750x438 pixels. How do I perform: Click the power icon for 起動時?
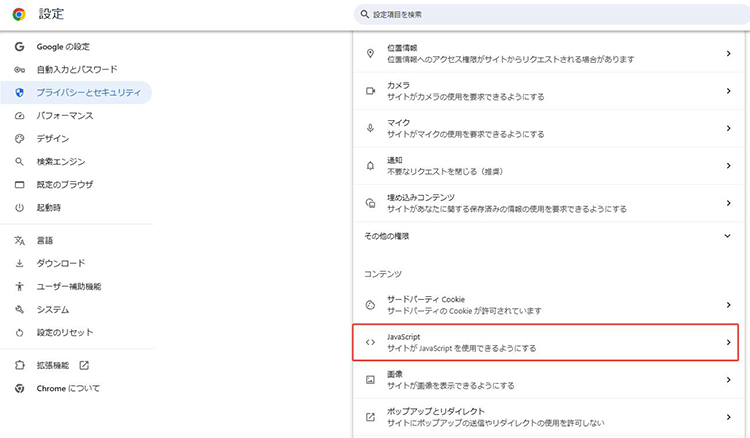pyautogui.click(x=19, y=208)
